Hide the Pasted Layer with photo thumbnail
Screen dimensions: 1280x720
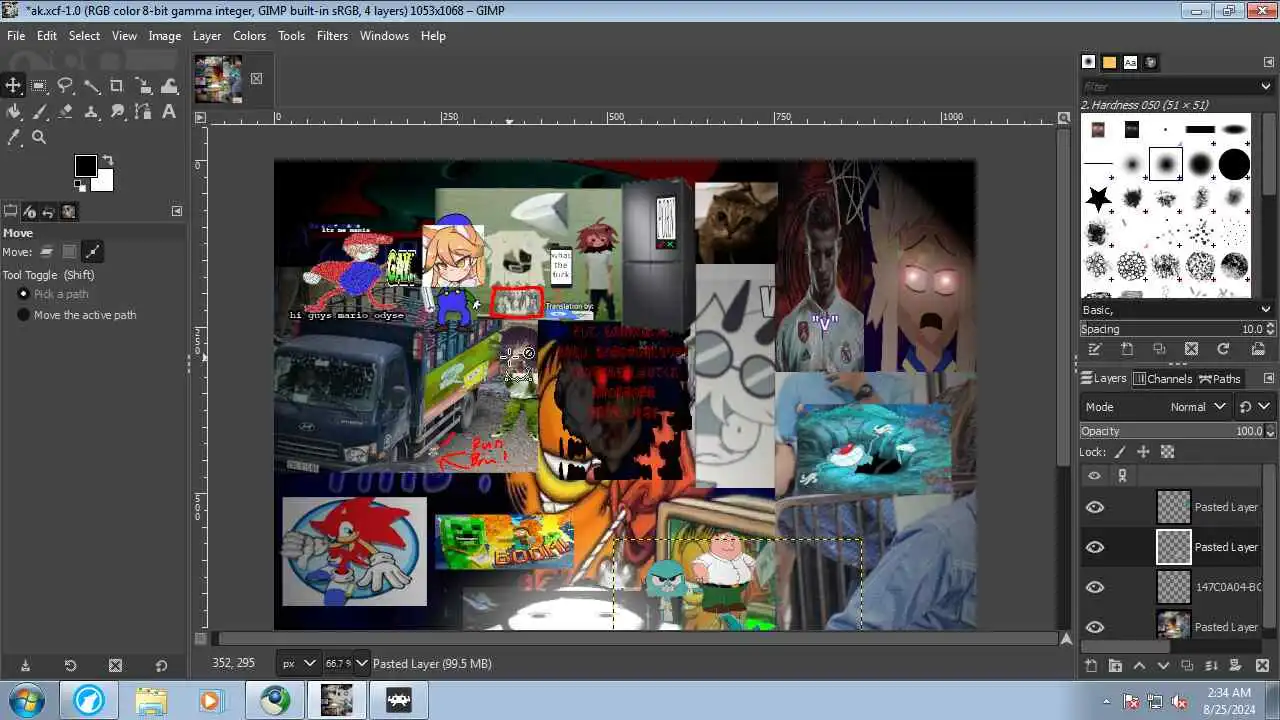[1095, 627]
